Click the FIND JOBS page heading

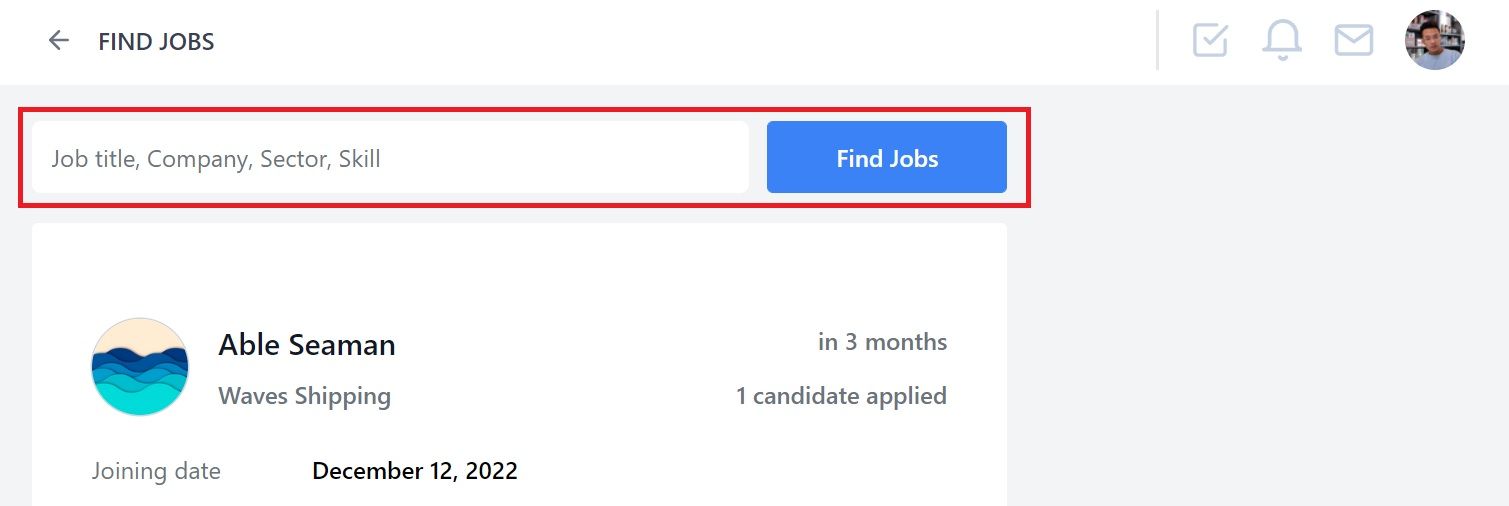point(156,42)
